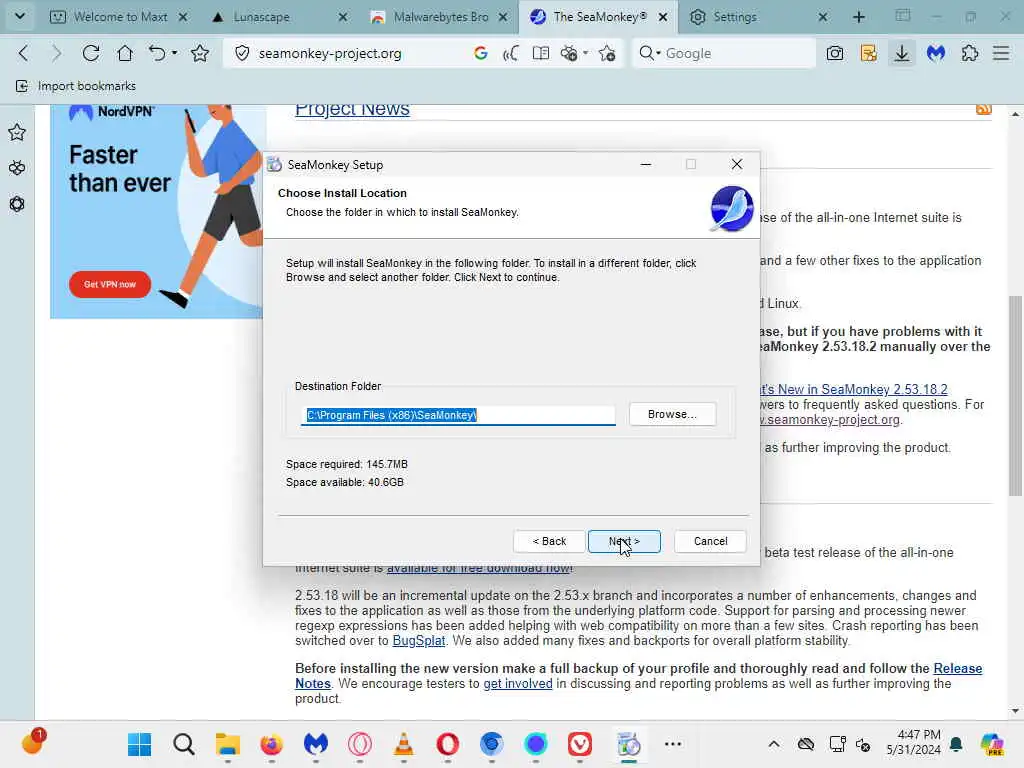The width and height of the screenshot is (1024, 768).
Task: Close the Lunascape tab
Action: (x=343, y=18)
